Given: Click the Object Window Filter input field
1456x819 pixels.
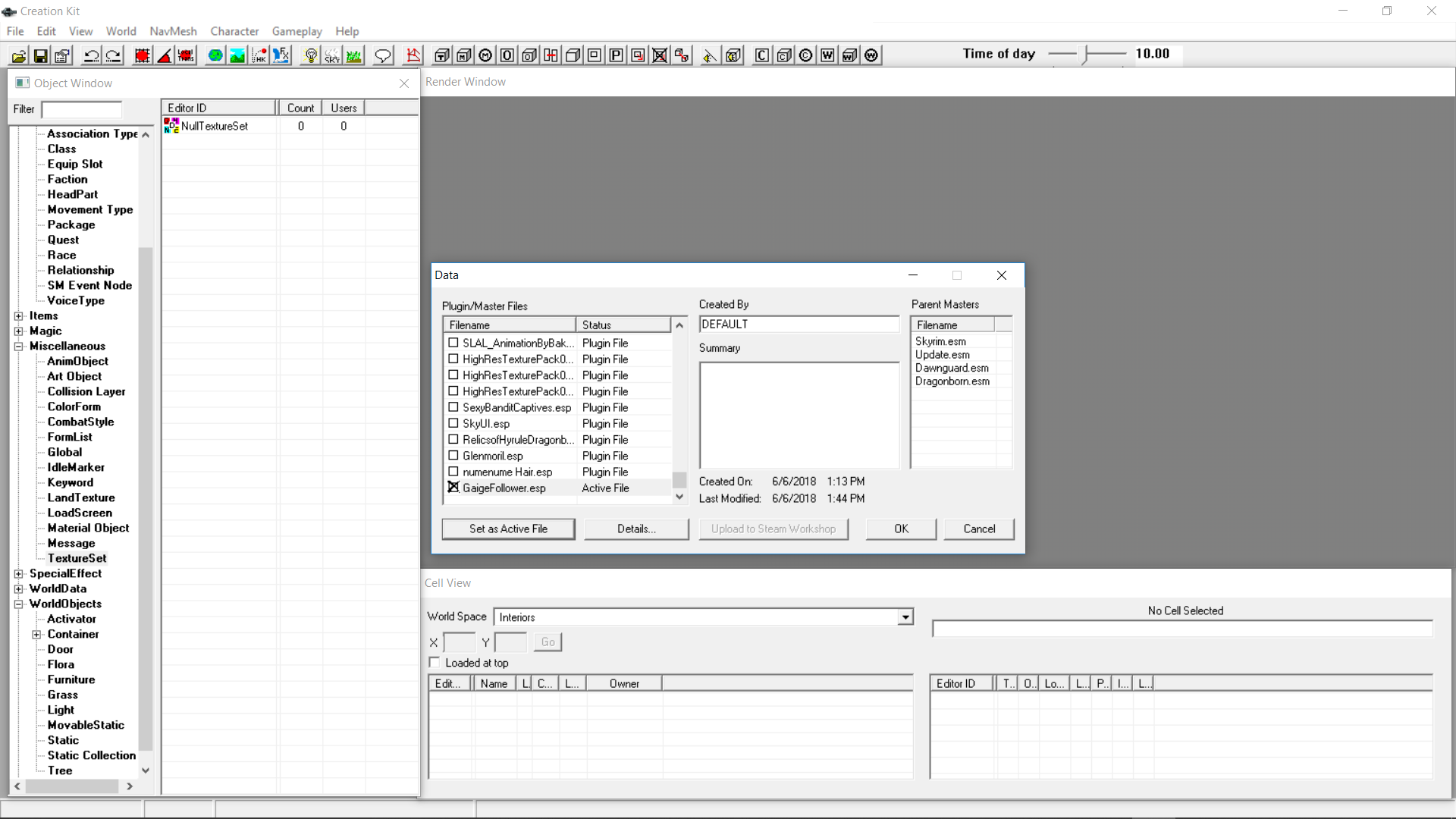Looking at the screenshot, I should (81, 109).
